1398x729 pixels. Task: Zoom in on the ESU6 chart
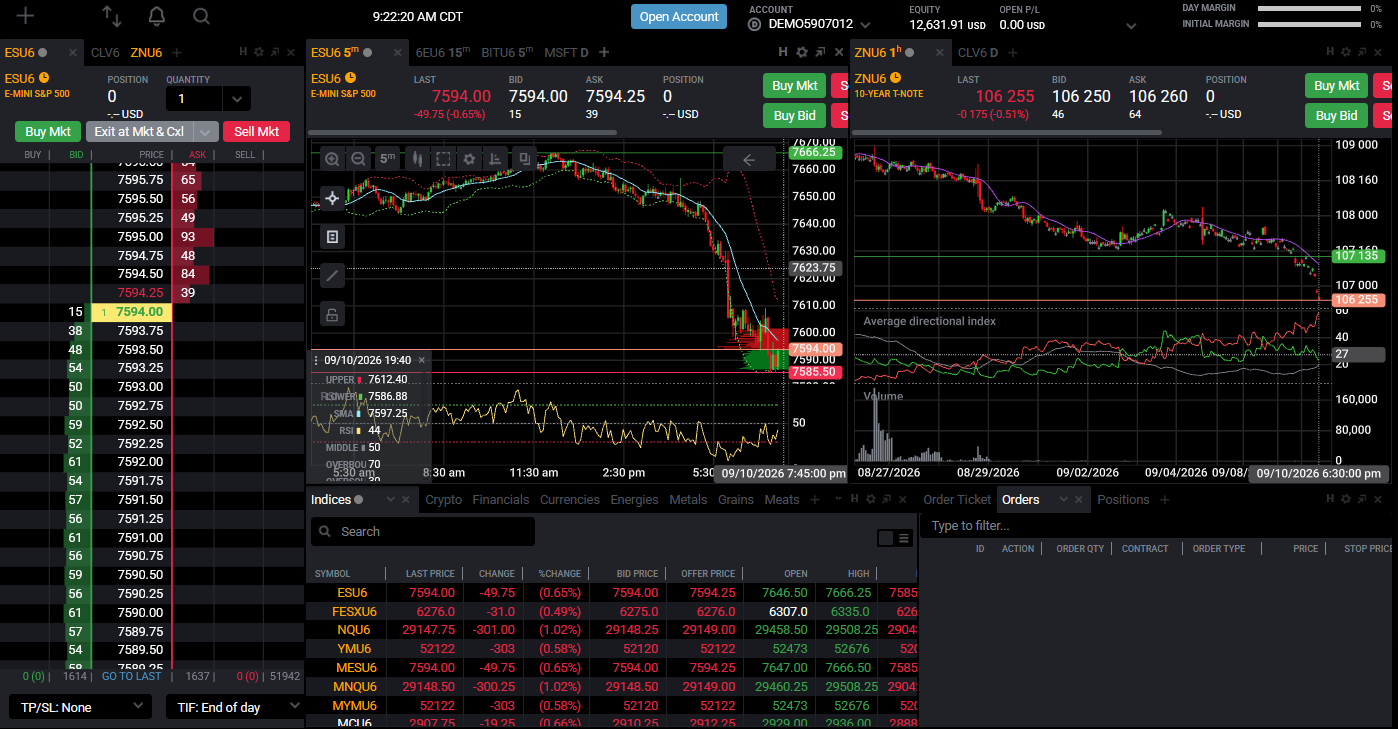(333, 159)
